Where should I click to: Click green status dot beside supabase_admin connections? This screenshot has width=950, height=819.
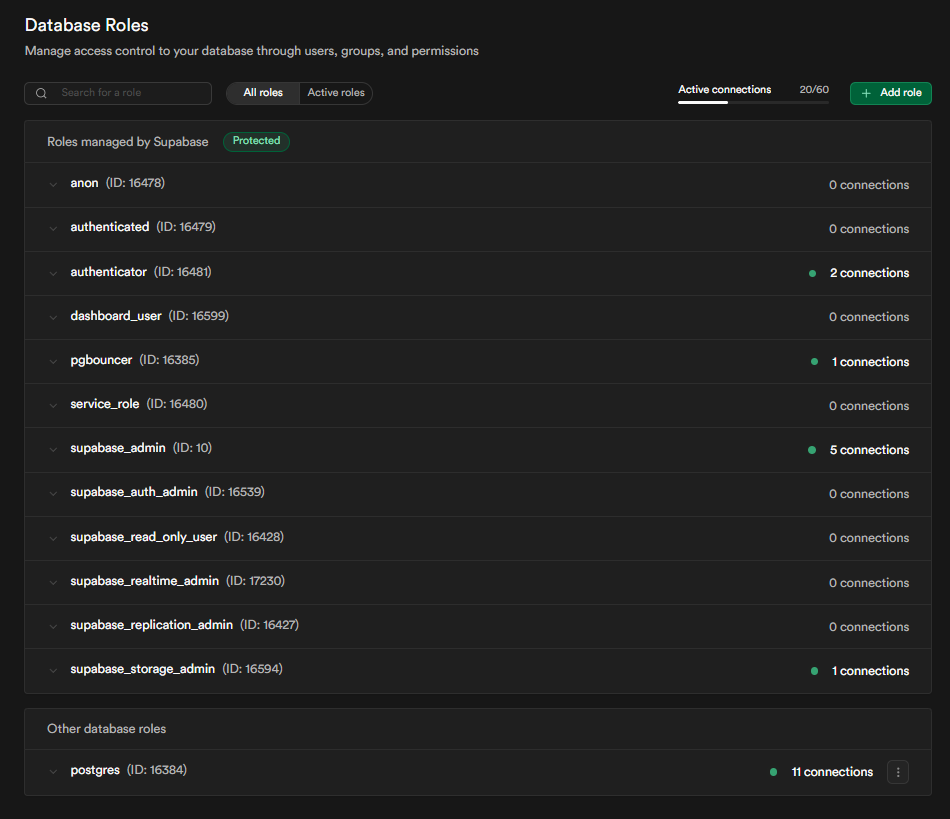[x=812, y=450]
